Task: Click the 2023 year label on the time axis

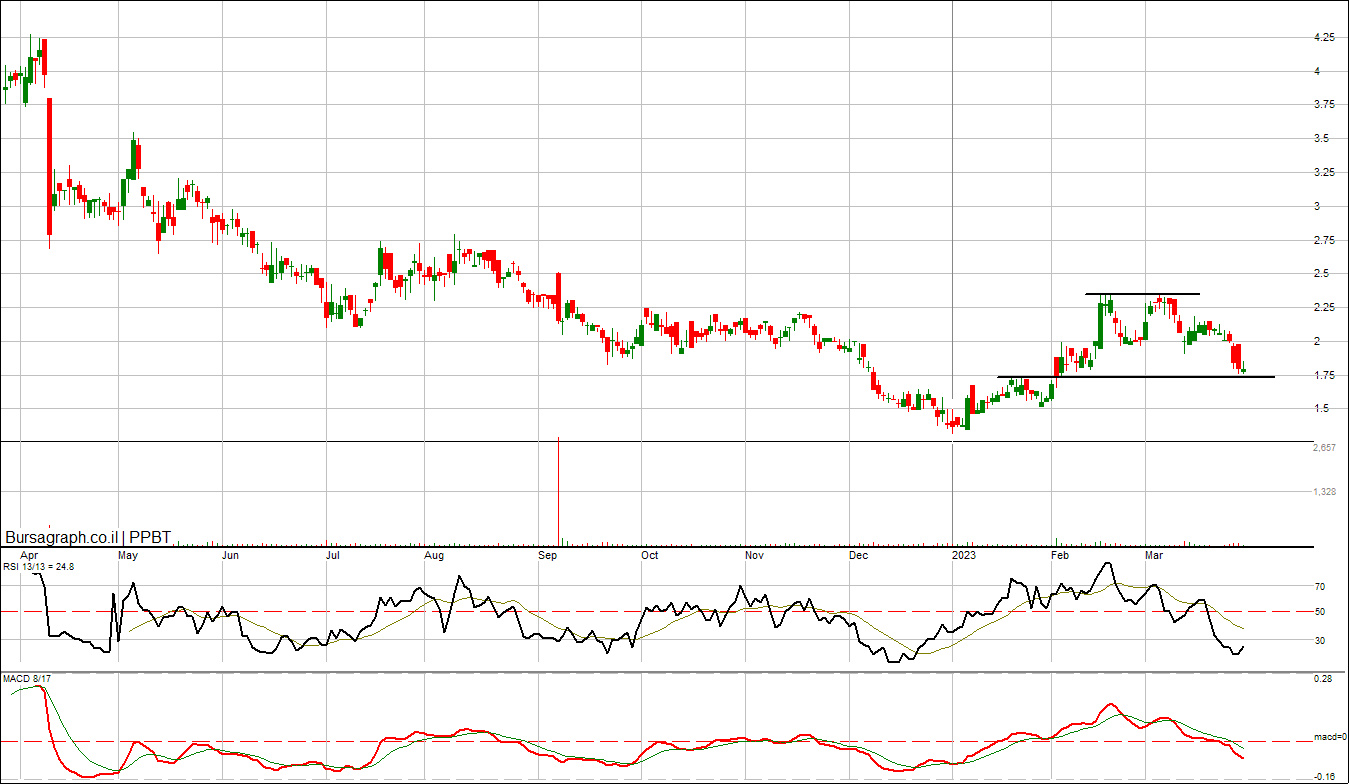Action: click(963, 555)
